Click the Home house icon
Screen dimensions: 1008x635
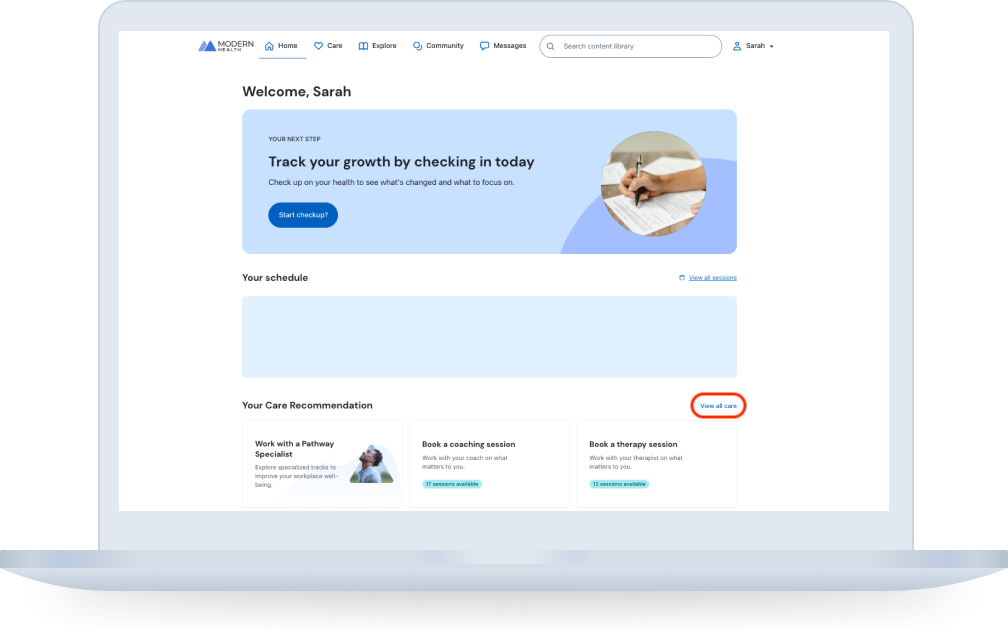[269, 46]
